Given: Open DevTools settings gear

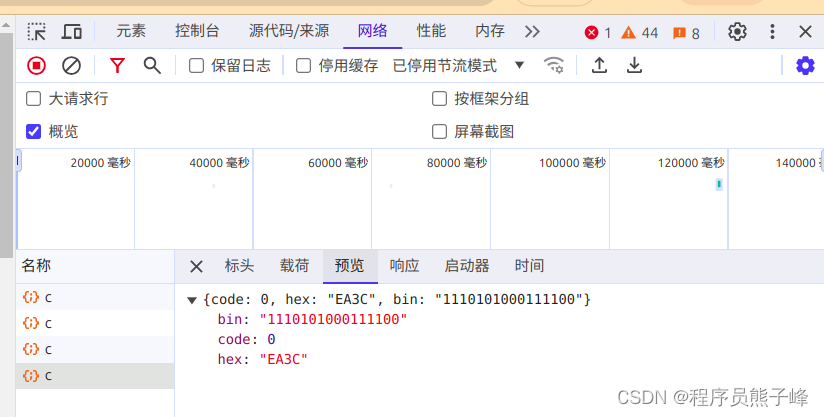Looking at the screenshot, I should coord(737,32).
